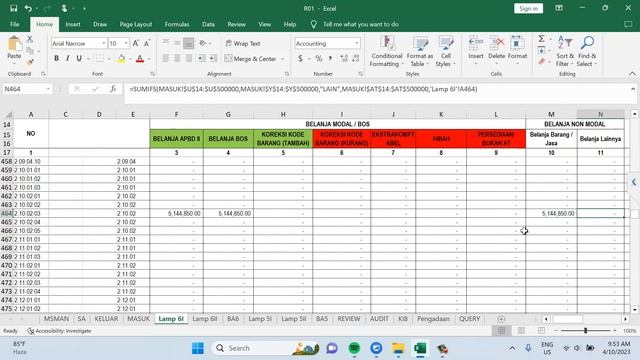The width and height of the screenshot is (640, 360).
Task: Toggle center horizontal alignment
Action: click(177, 59)
